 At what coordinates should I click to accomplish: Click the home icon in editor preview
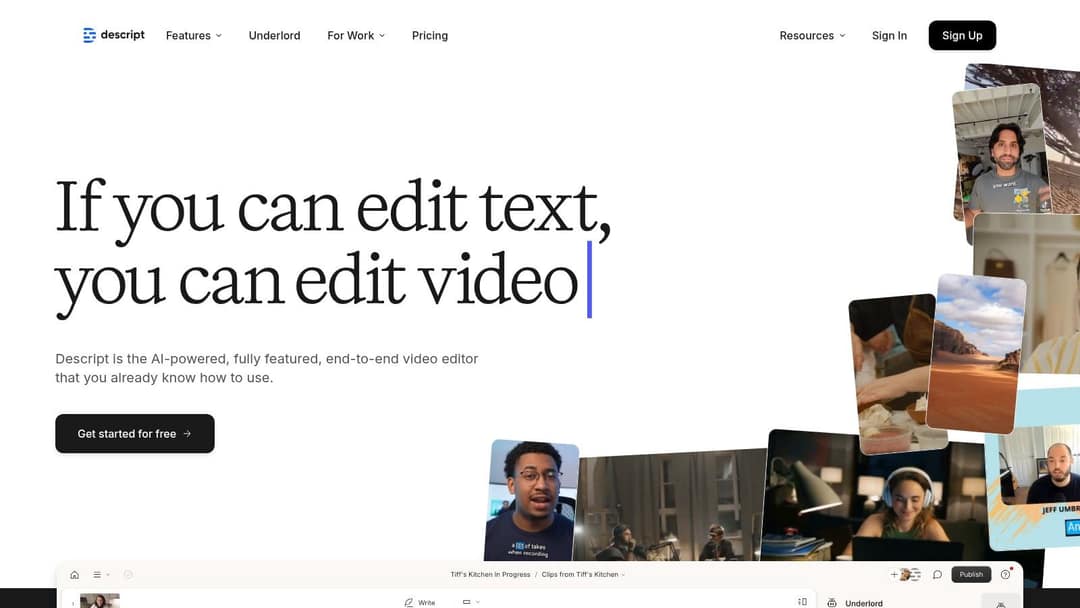click(74, 574)
